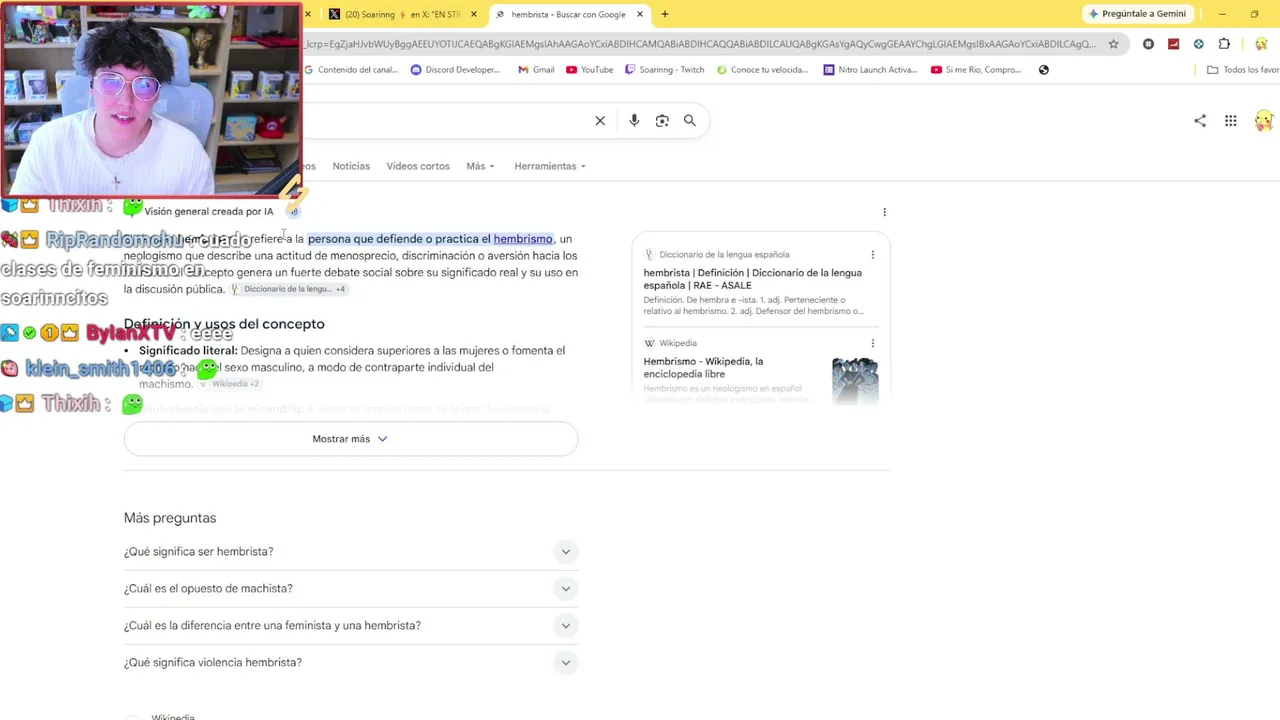Start a voice search with the microphone

tap(634, 121)
